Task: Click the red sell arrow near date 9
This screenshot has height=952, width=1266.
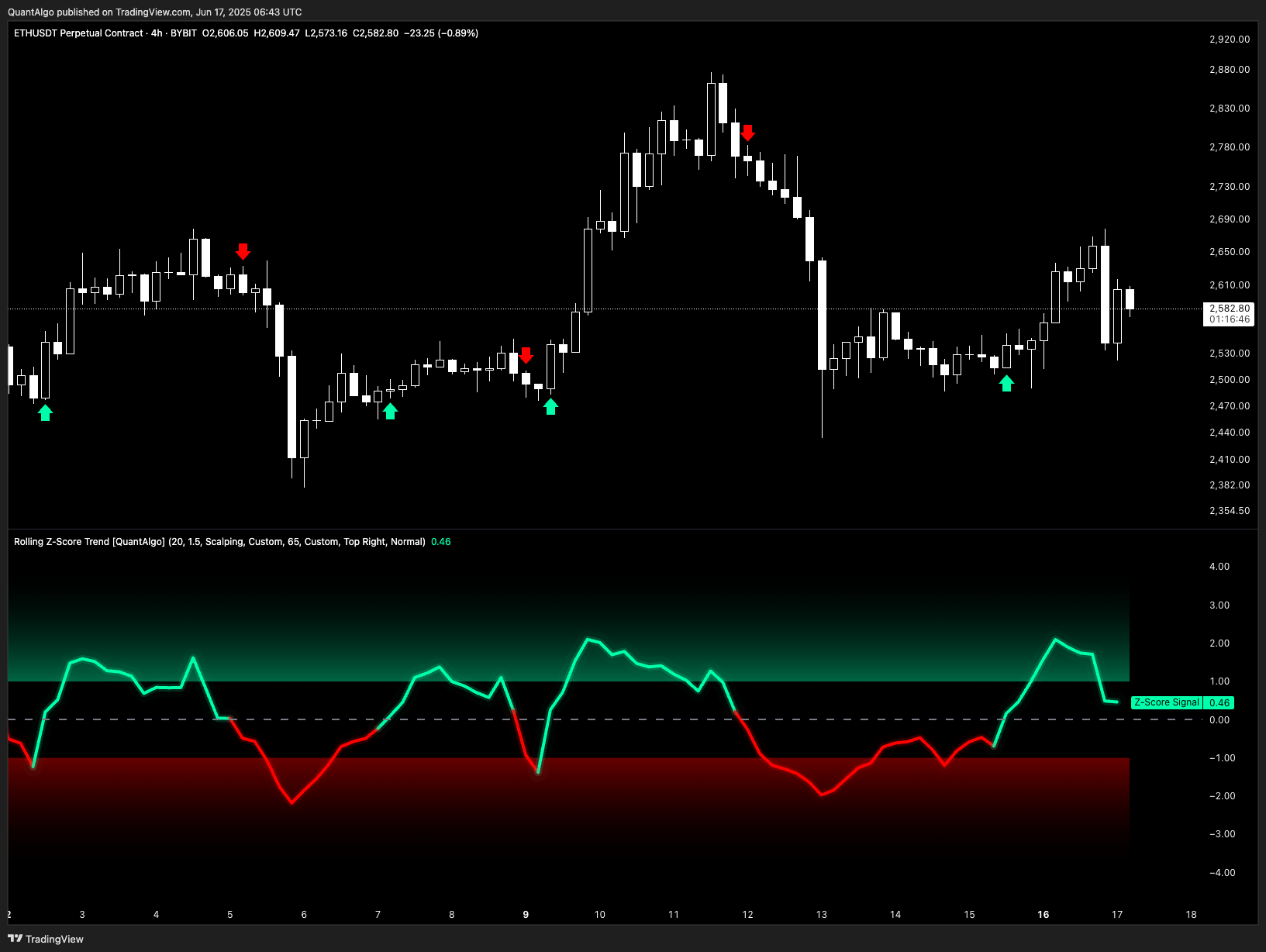Action: pyautogui.click(x=526, y=355)
